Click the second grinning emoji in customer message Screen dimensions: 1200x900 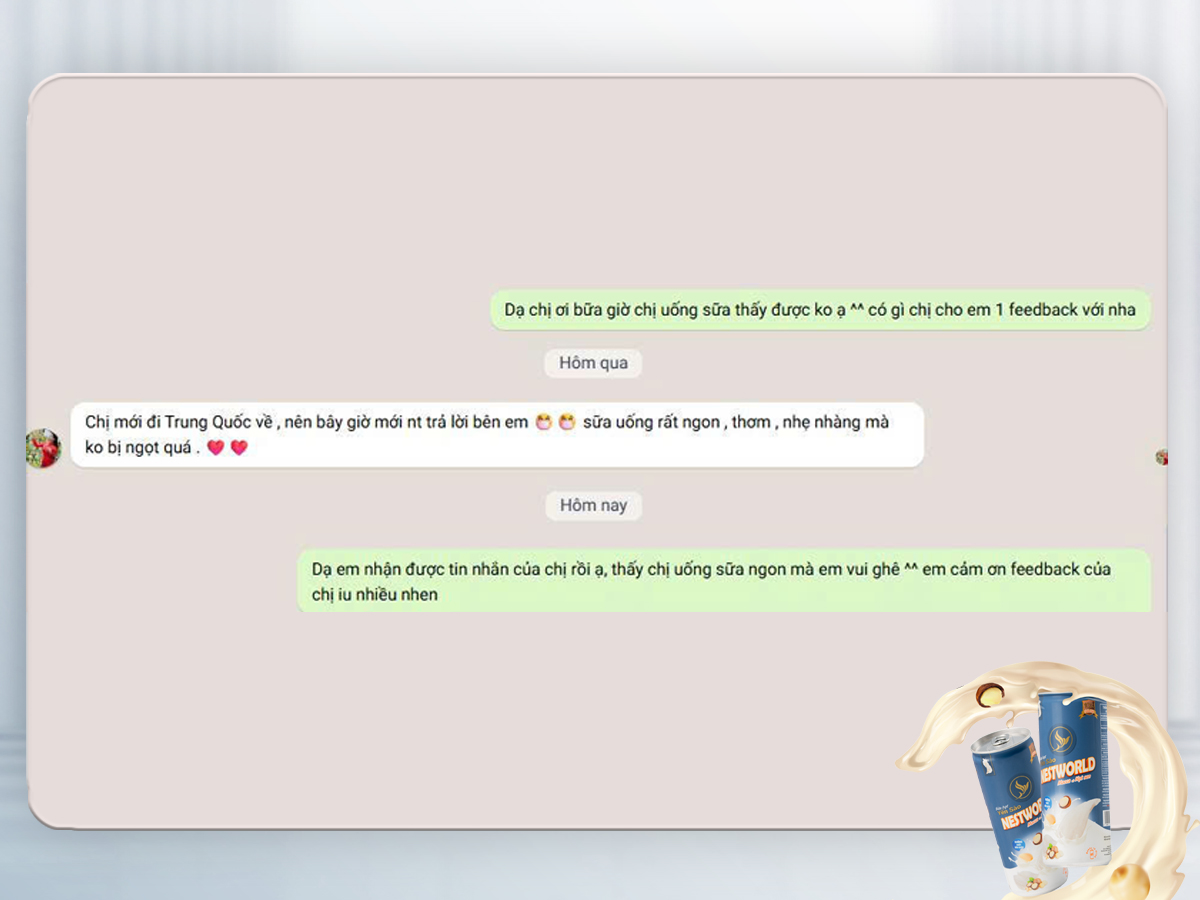[x=567, y=423]
